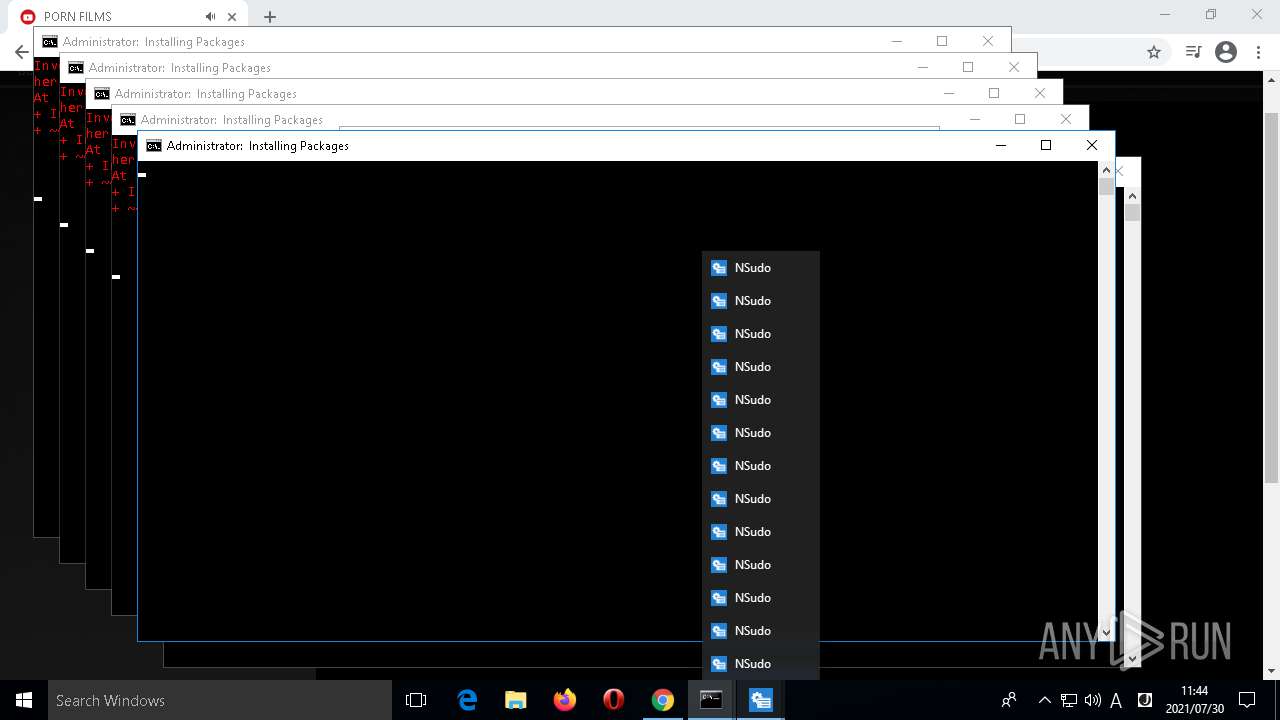
Task: Open Task View from the taskbar
Action: point(416,700)
